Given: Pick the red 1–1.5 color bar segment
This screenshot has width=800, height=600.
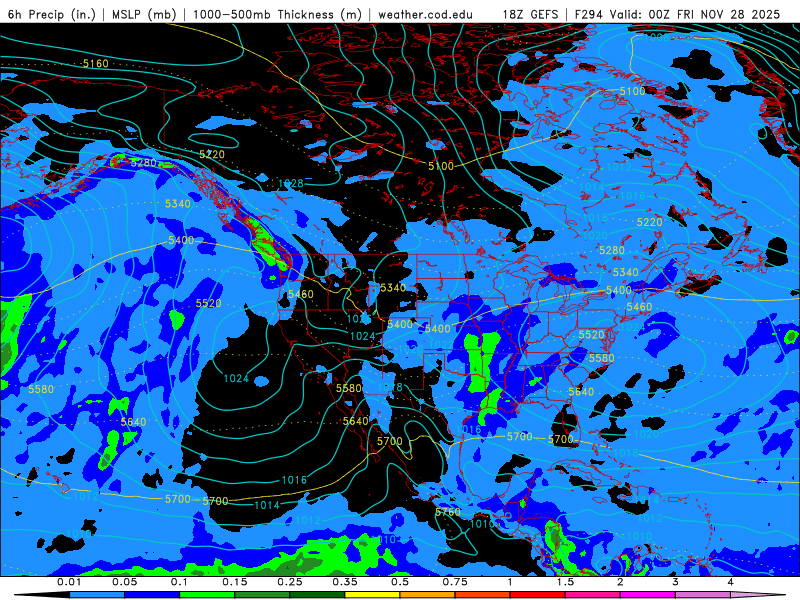Looking at the screenshot, I should click(x=538, y=595).
